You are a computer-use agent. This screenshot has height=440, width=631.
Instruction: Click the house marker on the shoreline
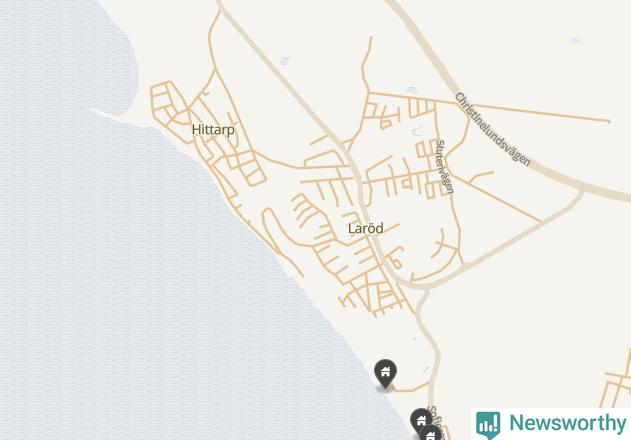pos(385,374)
